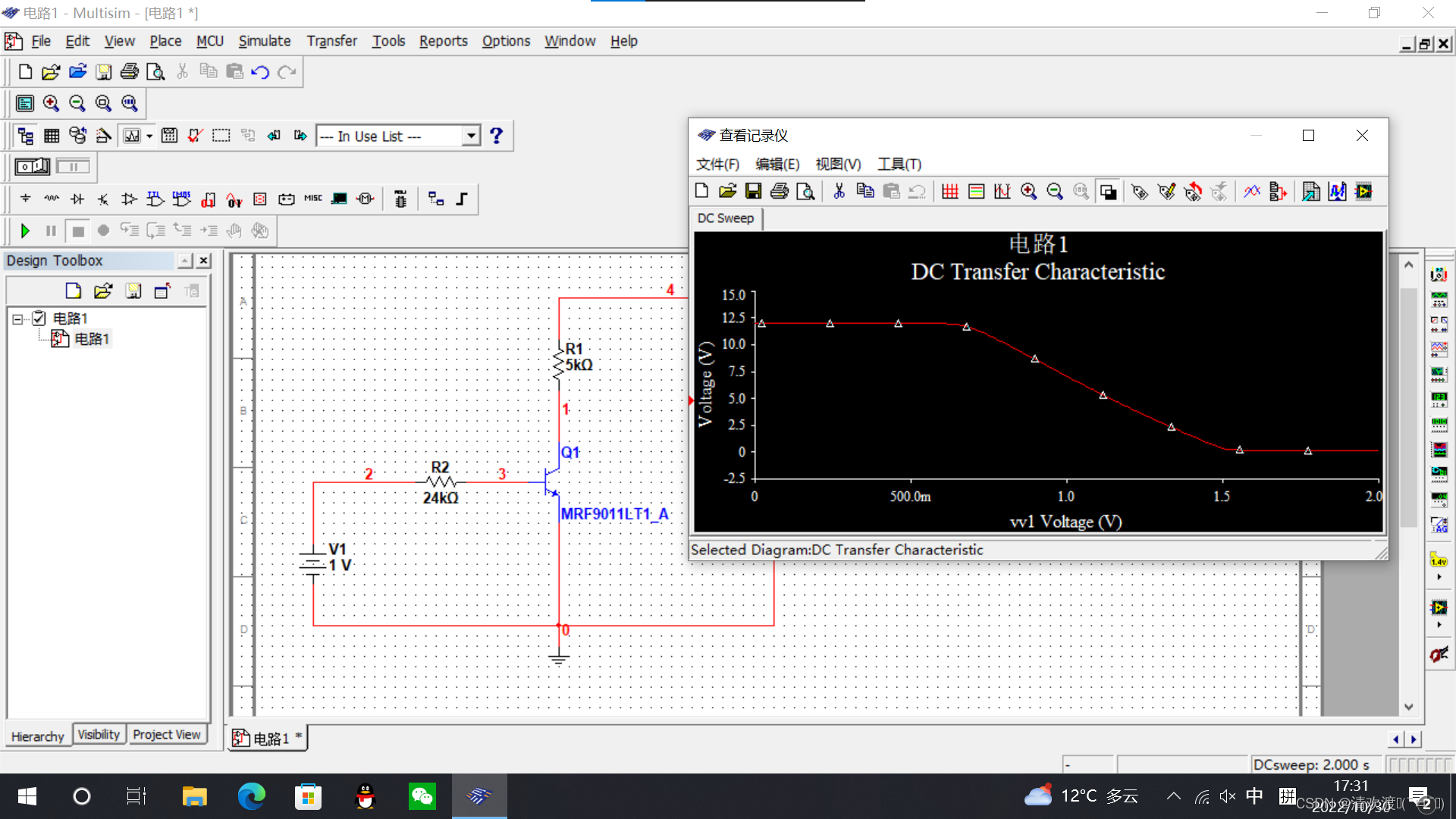
Task: Run the simulation with green play button
Action: (x=25, y=231)
